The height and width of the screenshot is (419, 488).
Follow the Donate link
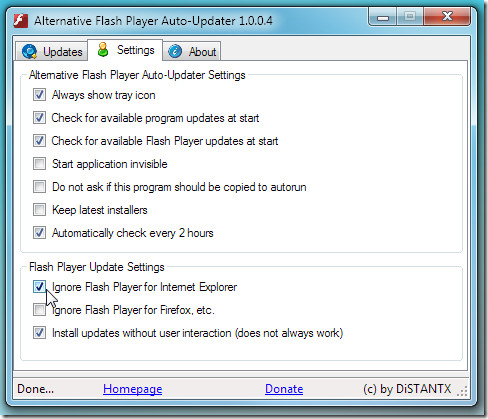tap(284, 389)
